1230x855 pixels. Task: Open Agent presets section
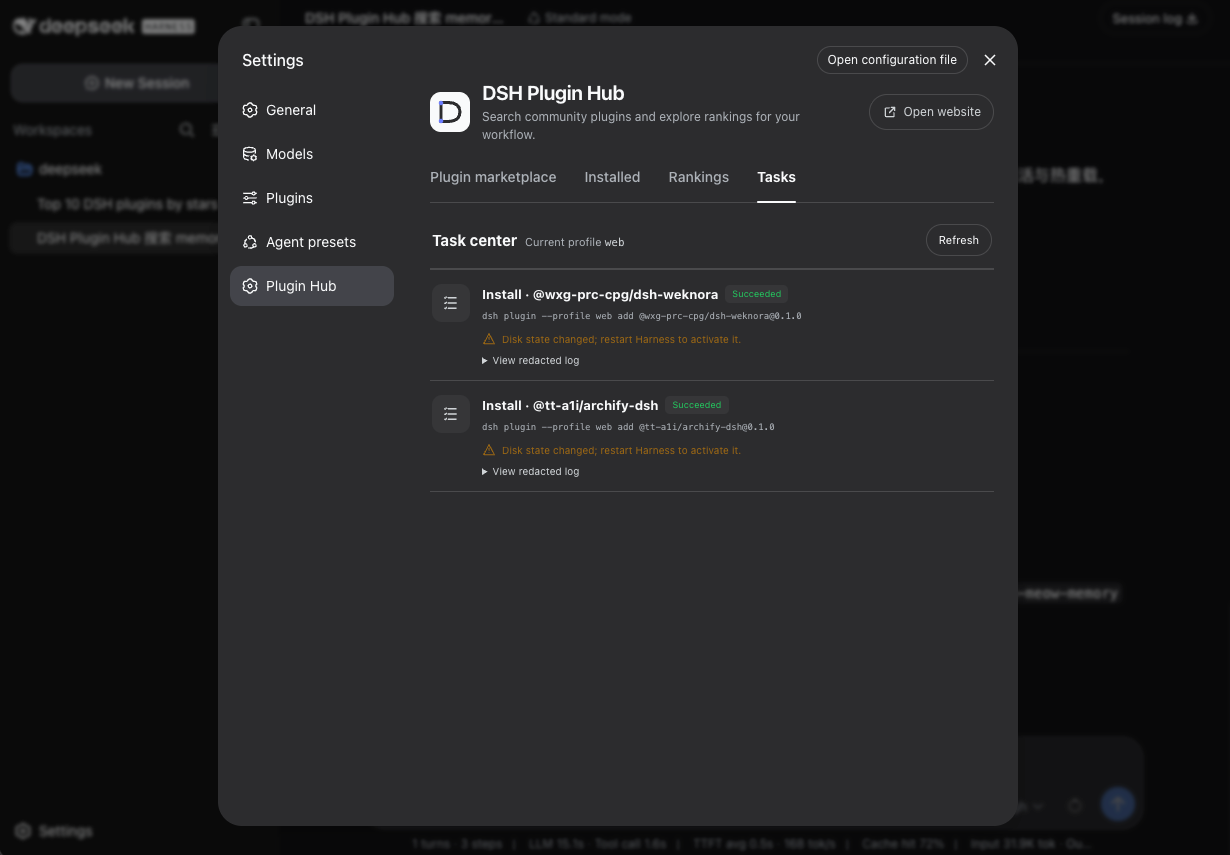click(311, 242)
